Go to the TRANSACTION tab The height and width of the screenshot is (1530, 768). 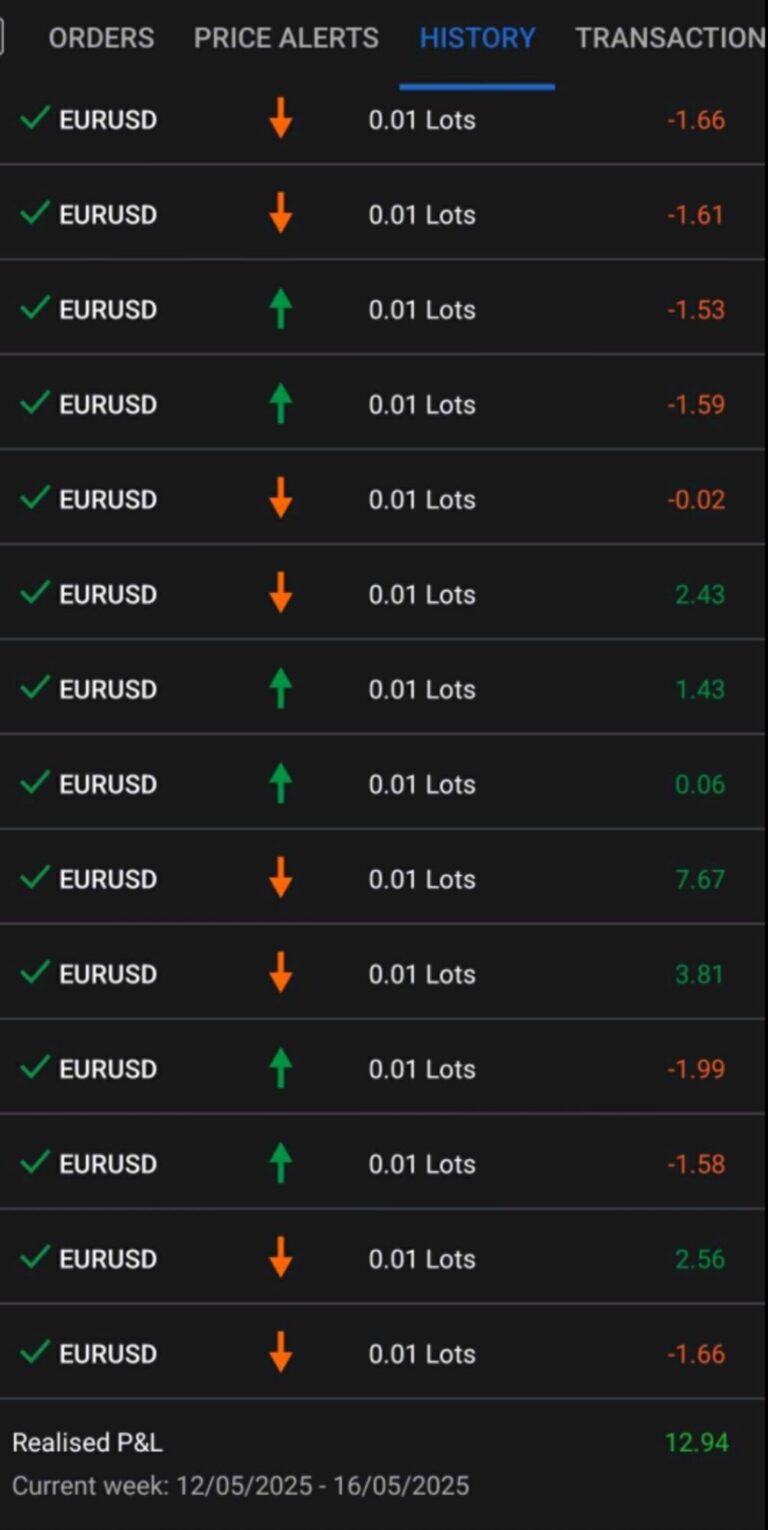point(669,38)
